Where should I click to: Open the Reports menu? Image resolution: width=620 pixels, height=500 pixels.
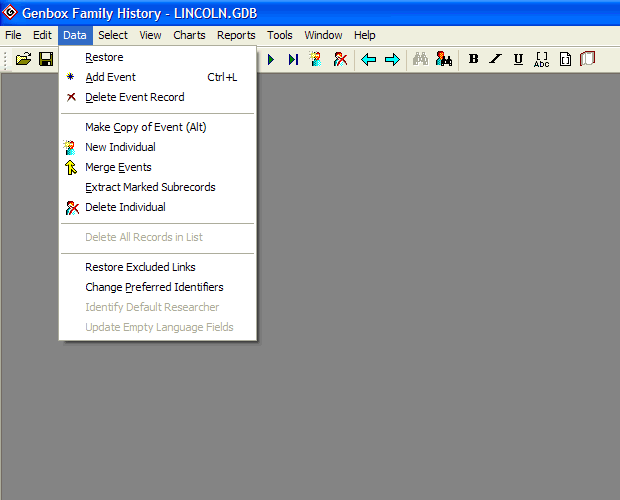(x=236, y=35)
